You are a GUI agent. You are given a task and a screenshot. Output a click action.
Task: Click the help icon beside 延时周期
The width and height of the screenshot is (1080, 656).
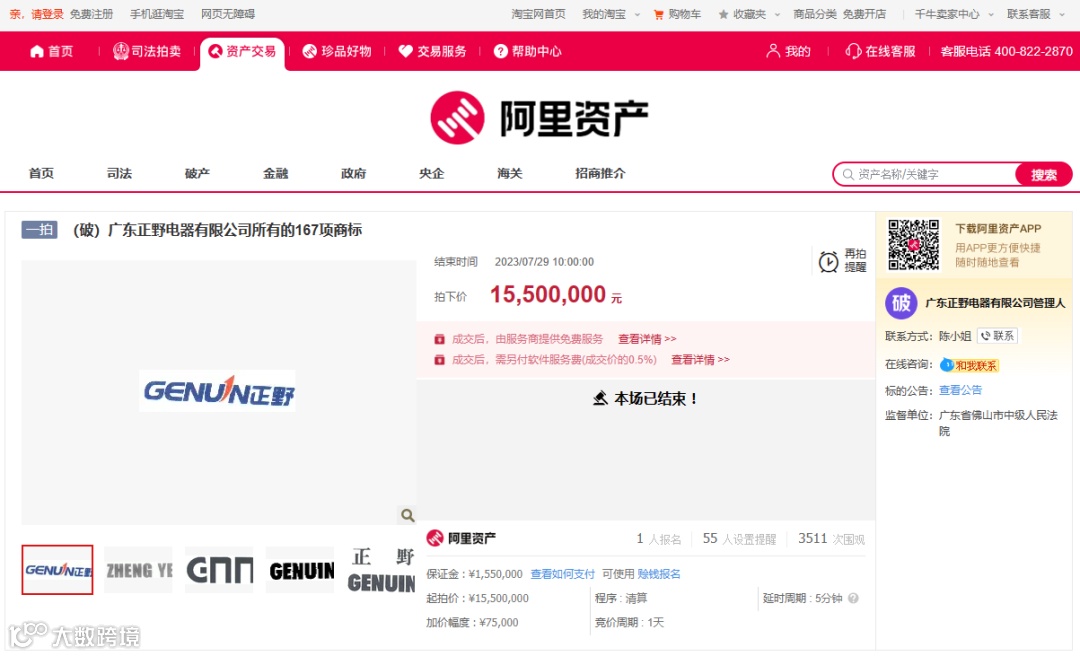pos(853,598)
